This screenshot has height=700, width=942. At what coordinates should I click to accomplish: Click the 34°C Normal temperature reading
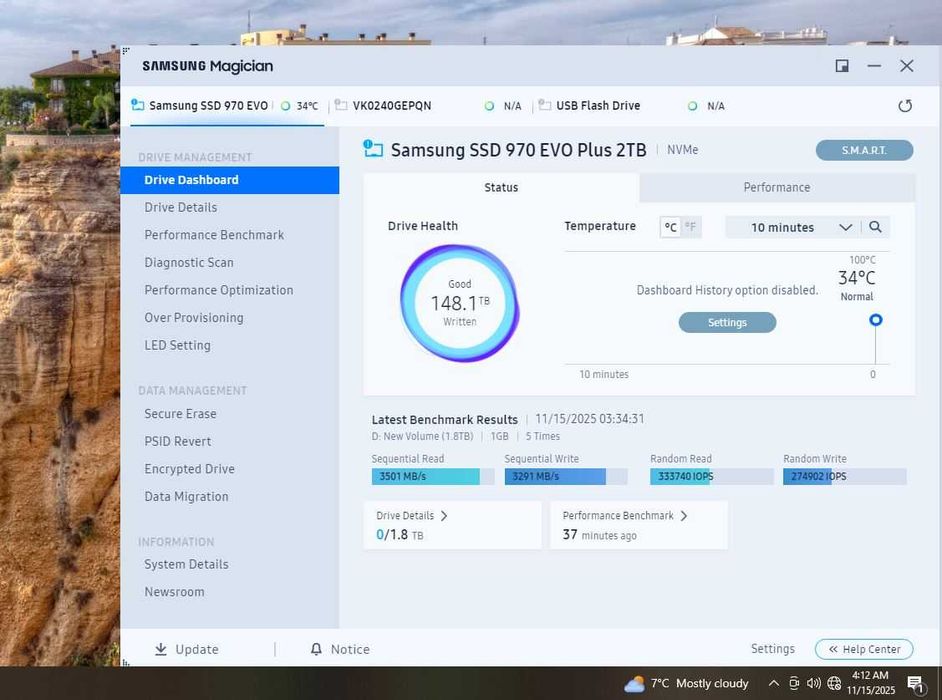pos(857,285)
